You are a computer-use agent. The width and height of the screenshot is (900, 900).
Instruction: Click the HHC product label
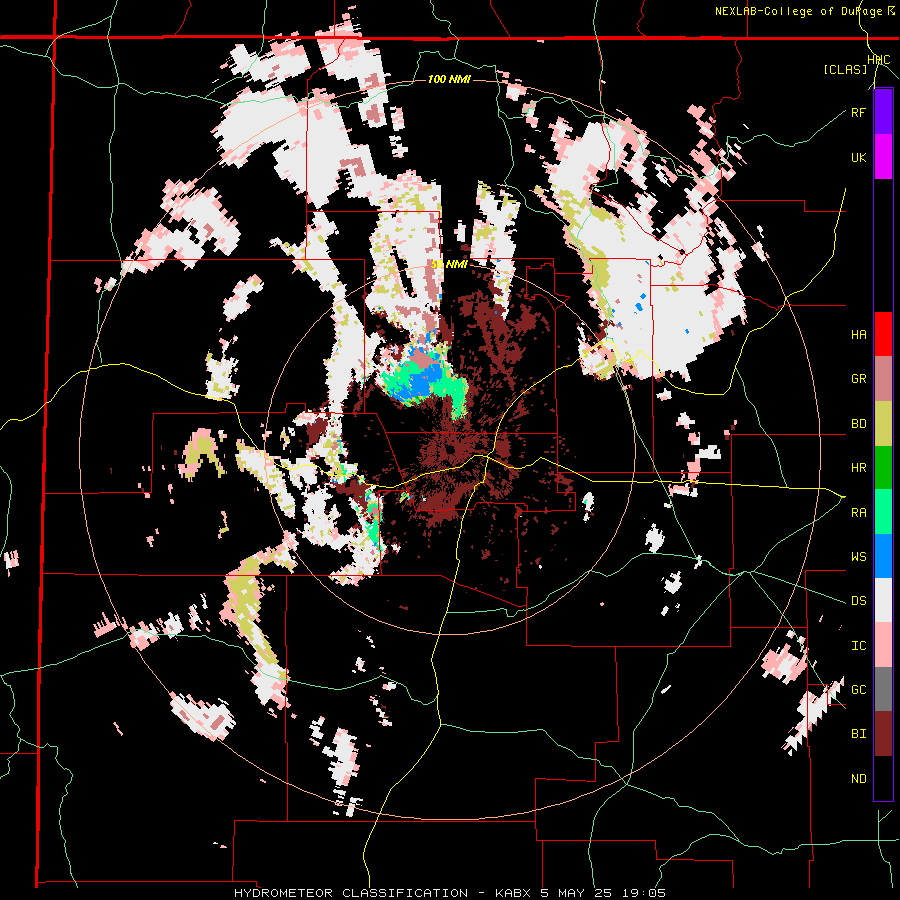pos(878,60)
